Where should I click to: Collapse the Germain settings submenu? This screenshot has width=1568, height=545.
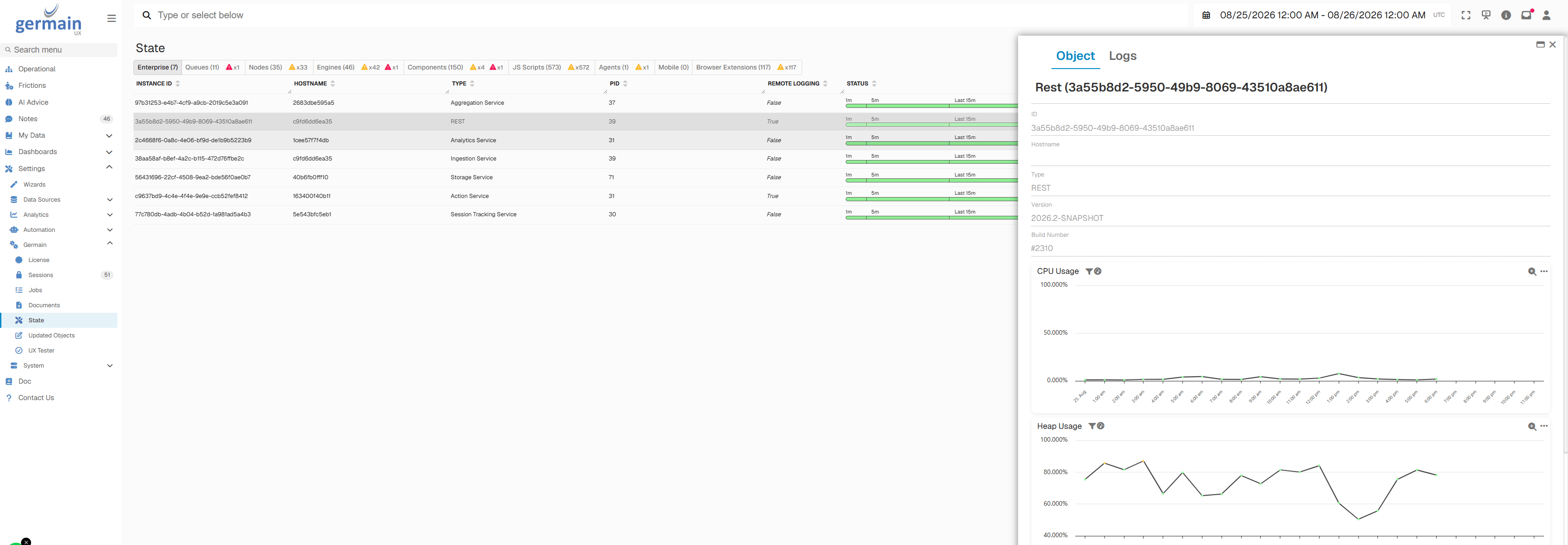click(110, 244)
